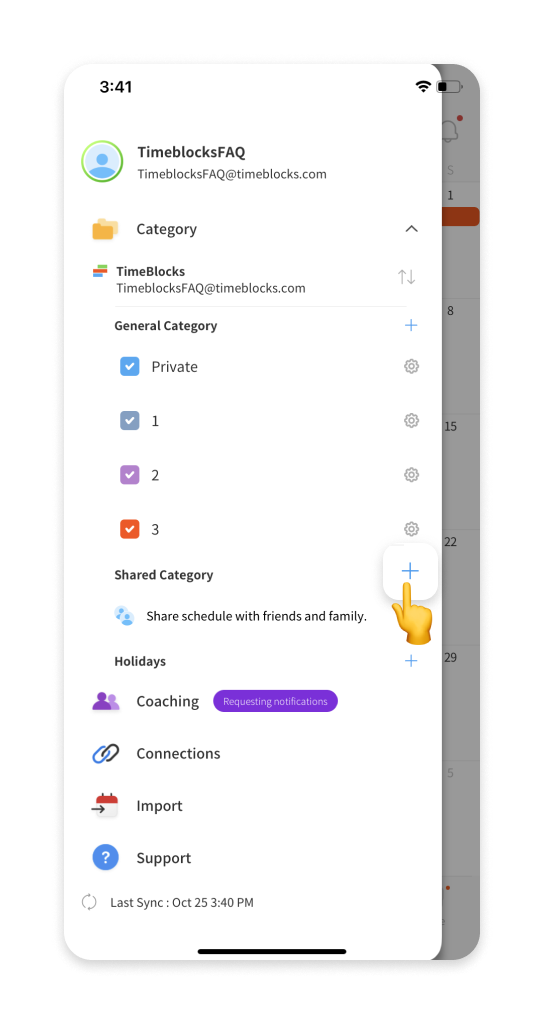Add a Holidays calendar
The width and height of the screenshot is (544, 1024).
tap(411, 661)
